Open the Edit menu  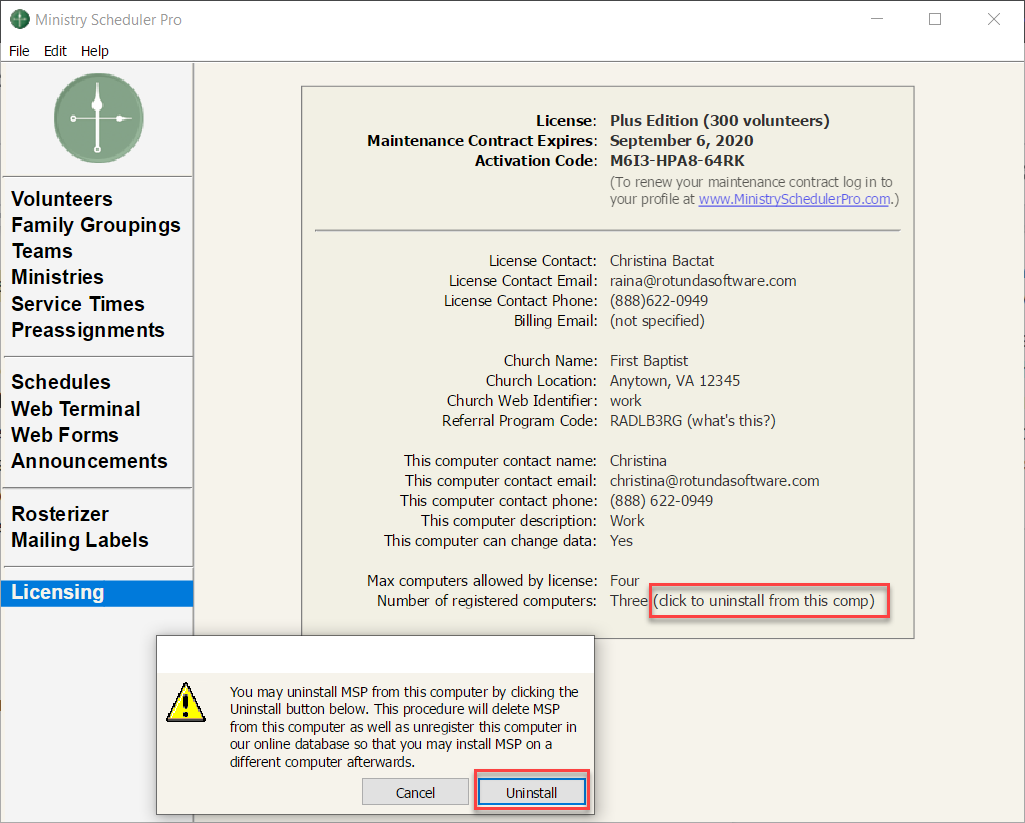[x=55, y=51]
